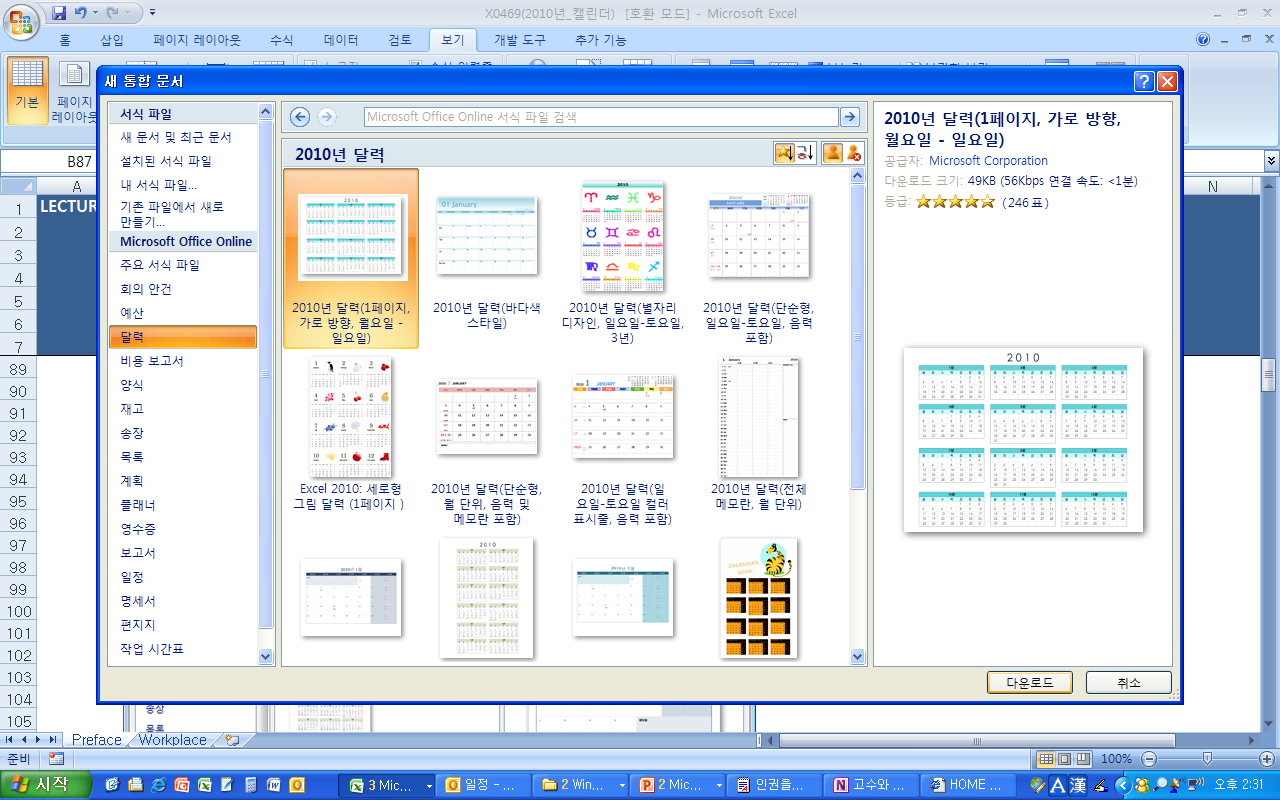This screenshot has width=1280, height=800.
Task: Sort templates by name
Action: click(x=805, y=153)
